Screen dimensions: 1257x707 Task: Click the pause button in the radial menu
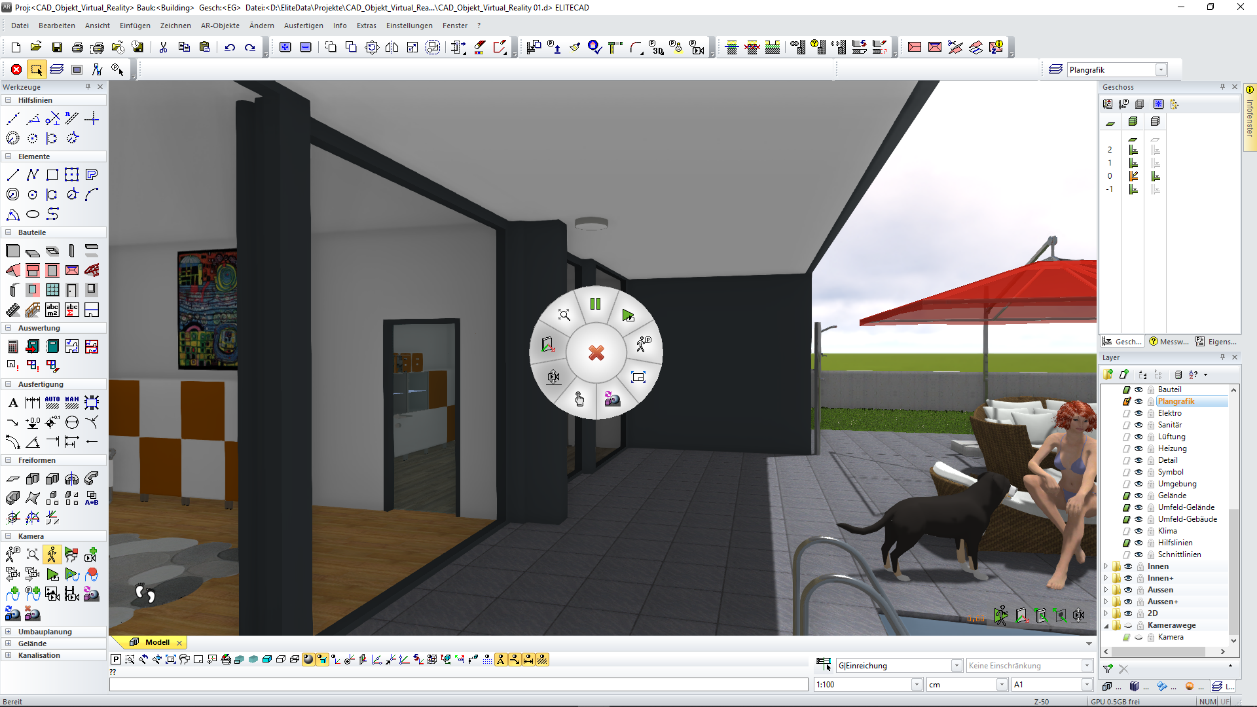[595, 304]
